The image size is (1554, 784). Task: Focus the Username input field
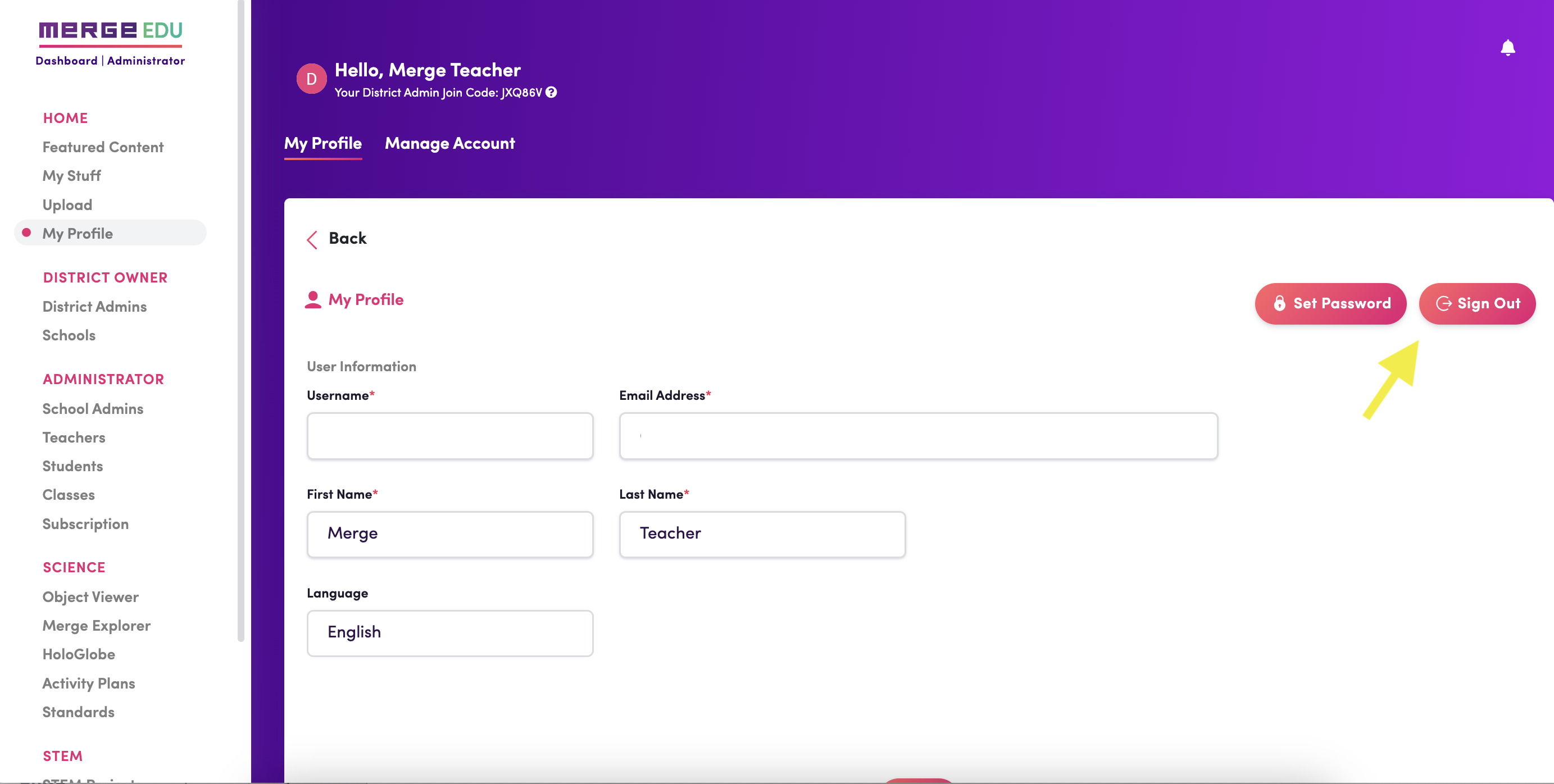point(450,435)
